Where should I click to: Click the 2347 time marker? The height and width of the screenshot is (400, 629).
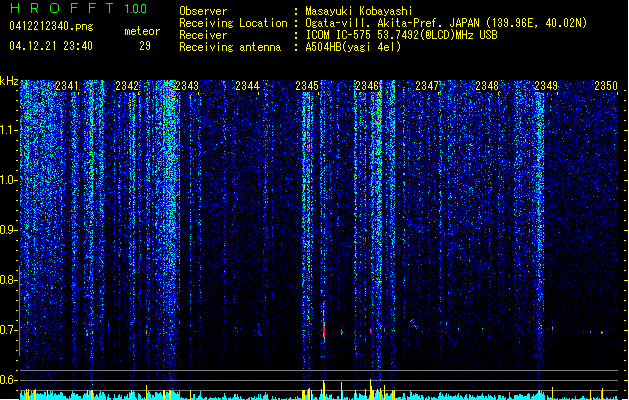click(427, 86)
